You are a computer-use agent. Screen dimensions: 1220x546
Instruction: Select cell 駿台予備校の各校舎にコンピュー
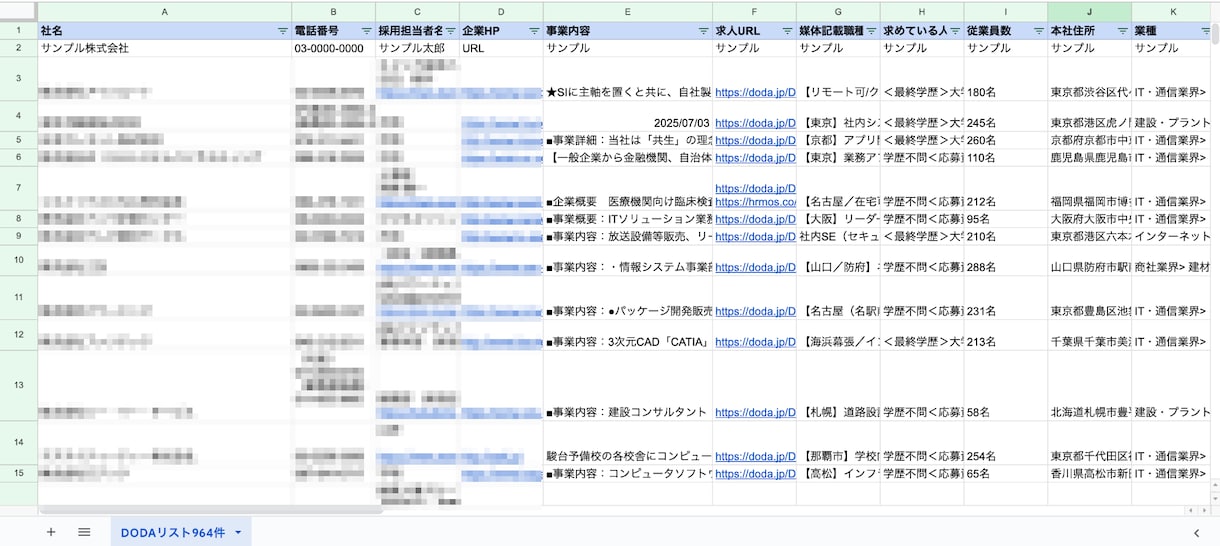pos(628,443)
